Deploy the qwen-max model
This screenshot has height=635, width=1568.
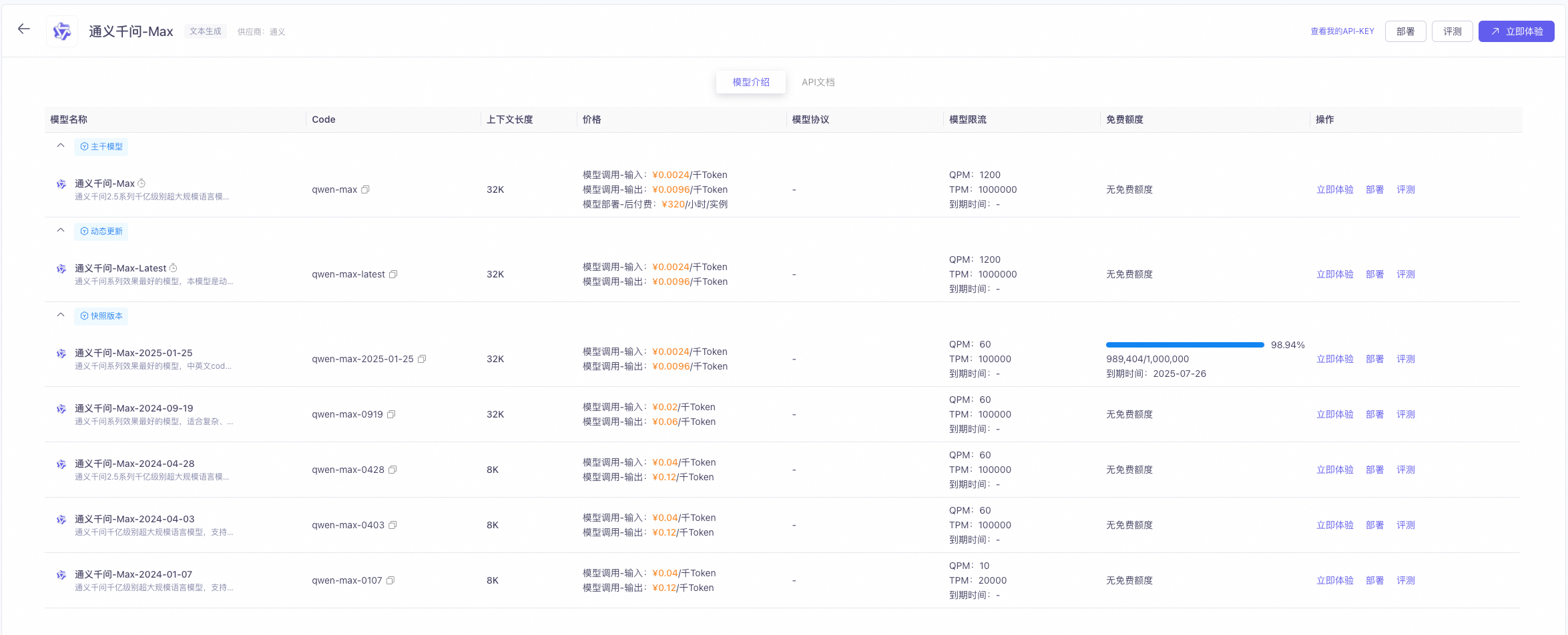click(x=1375, y=189)
